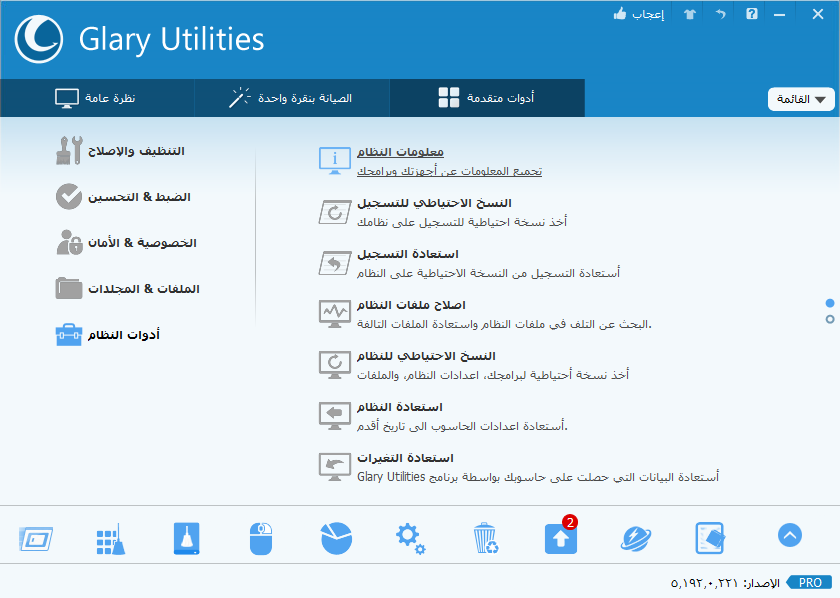
Task: Launch the registry cleaner grid-broom icon
Action: 111,539
